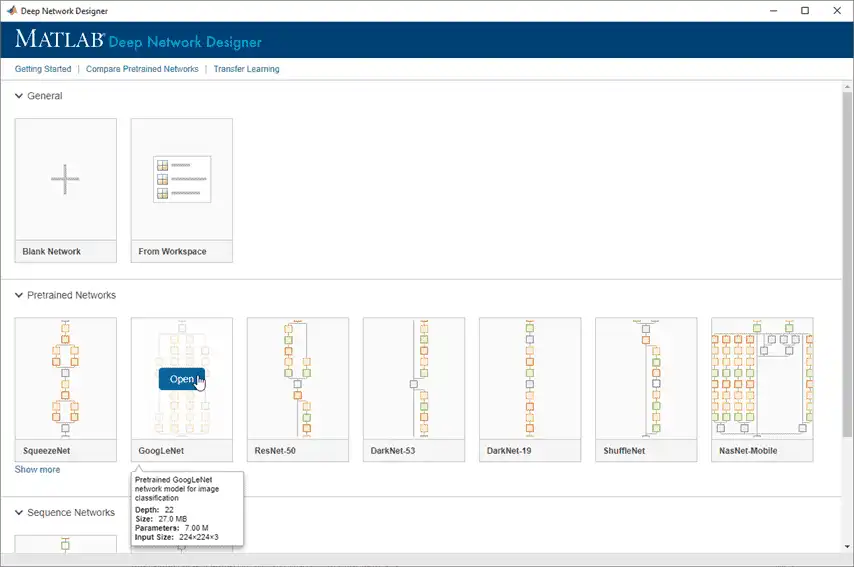
Task: Open the Compare Pretrained Networks link
Action: point(142,69)
